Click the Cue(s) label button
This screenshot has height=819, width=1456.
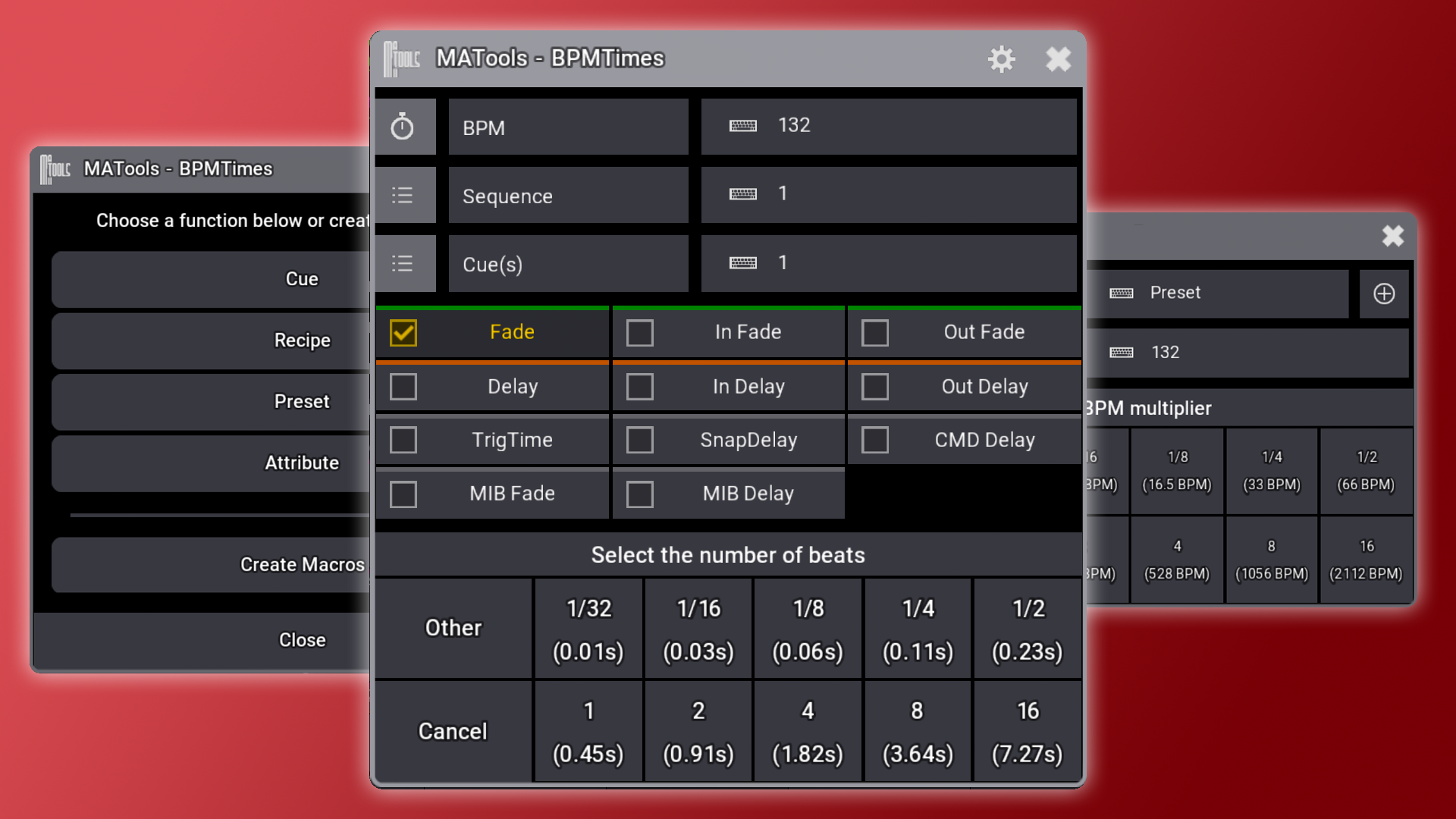click(569, 263)
